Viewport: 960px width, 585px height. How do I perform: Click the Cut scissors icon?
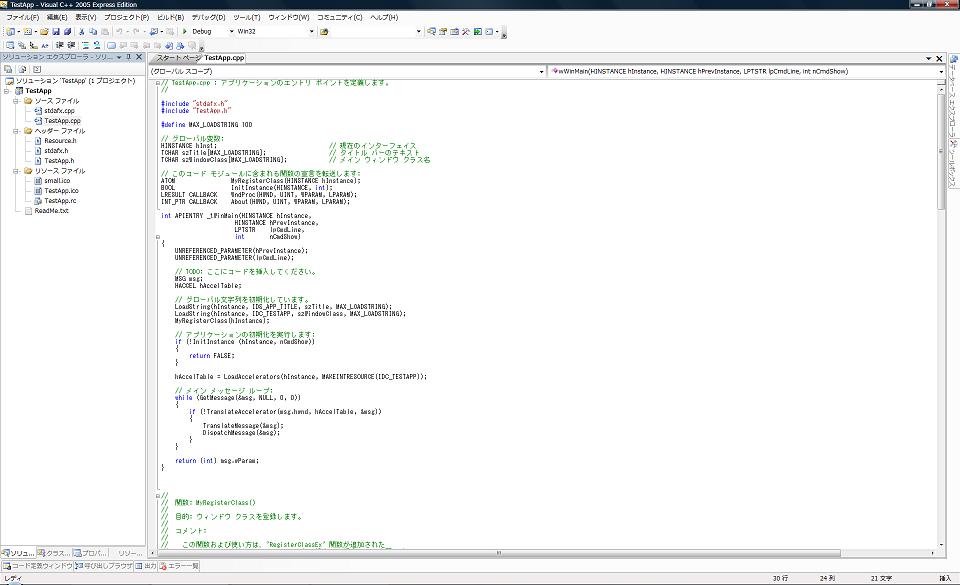(82, 31)
